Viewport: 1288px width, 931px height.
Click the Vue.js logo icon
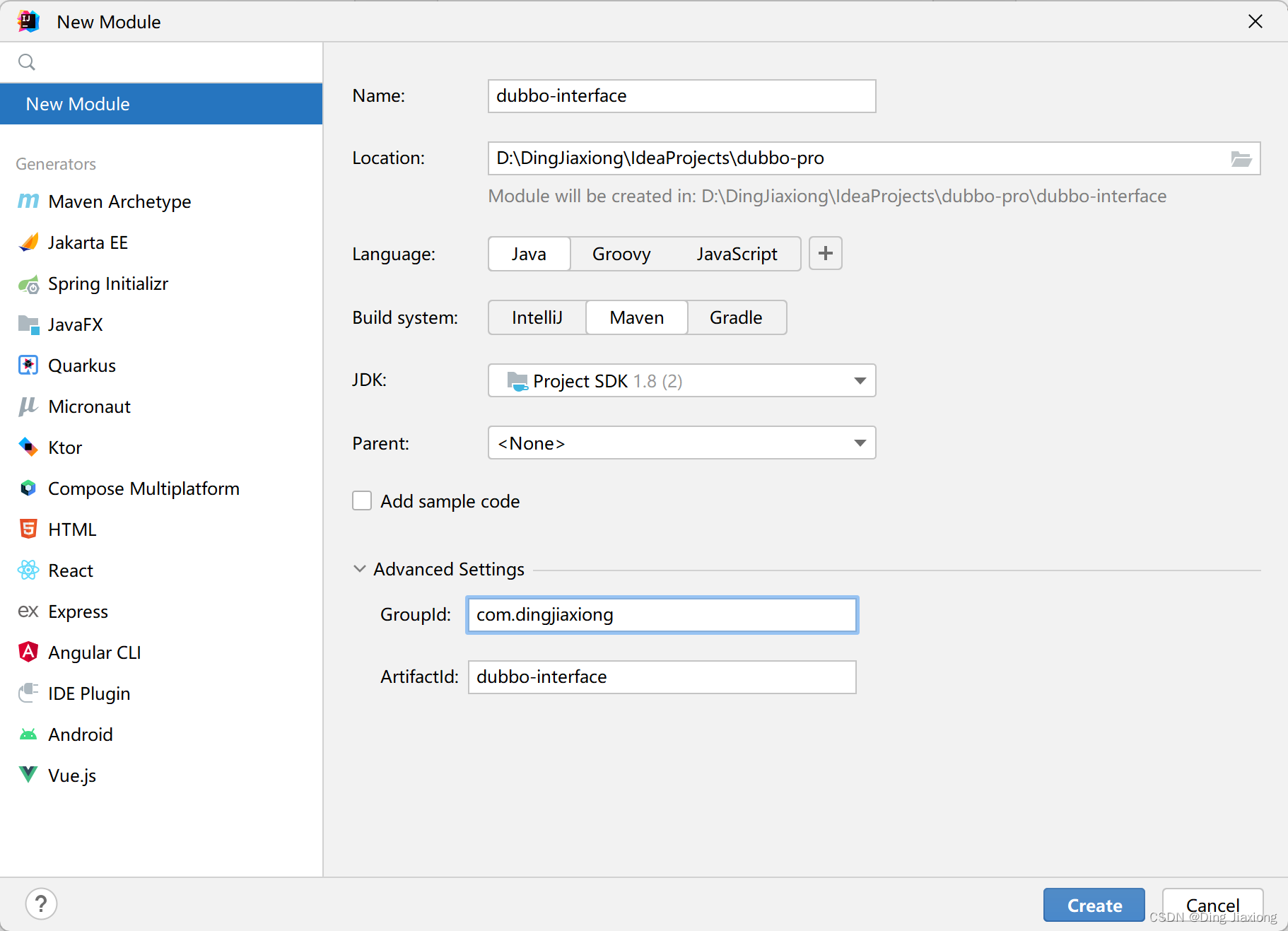28,775
